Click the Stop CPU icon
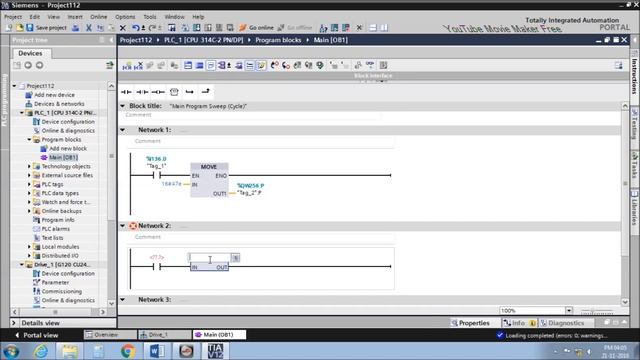Viewport: 640px width, 360px height. pos(346,28)
